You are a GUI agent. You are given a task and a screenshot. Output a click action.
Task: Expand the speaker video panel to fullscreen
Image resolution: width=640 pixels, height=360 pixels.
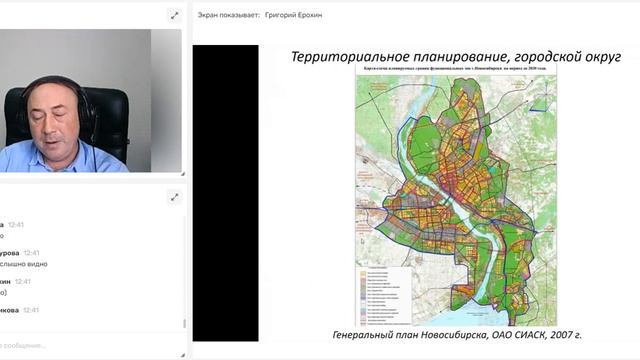point(175,16)
